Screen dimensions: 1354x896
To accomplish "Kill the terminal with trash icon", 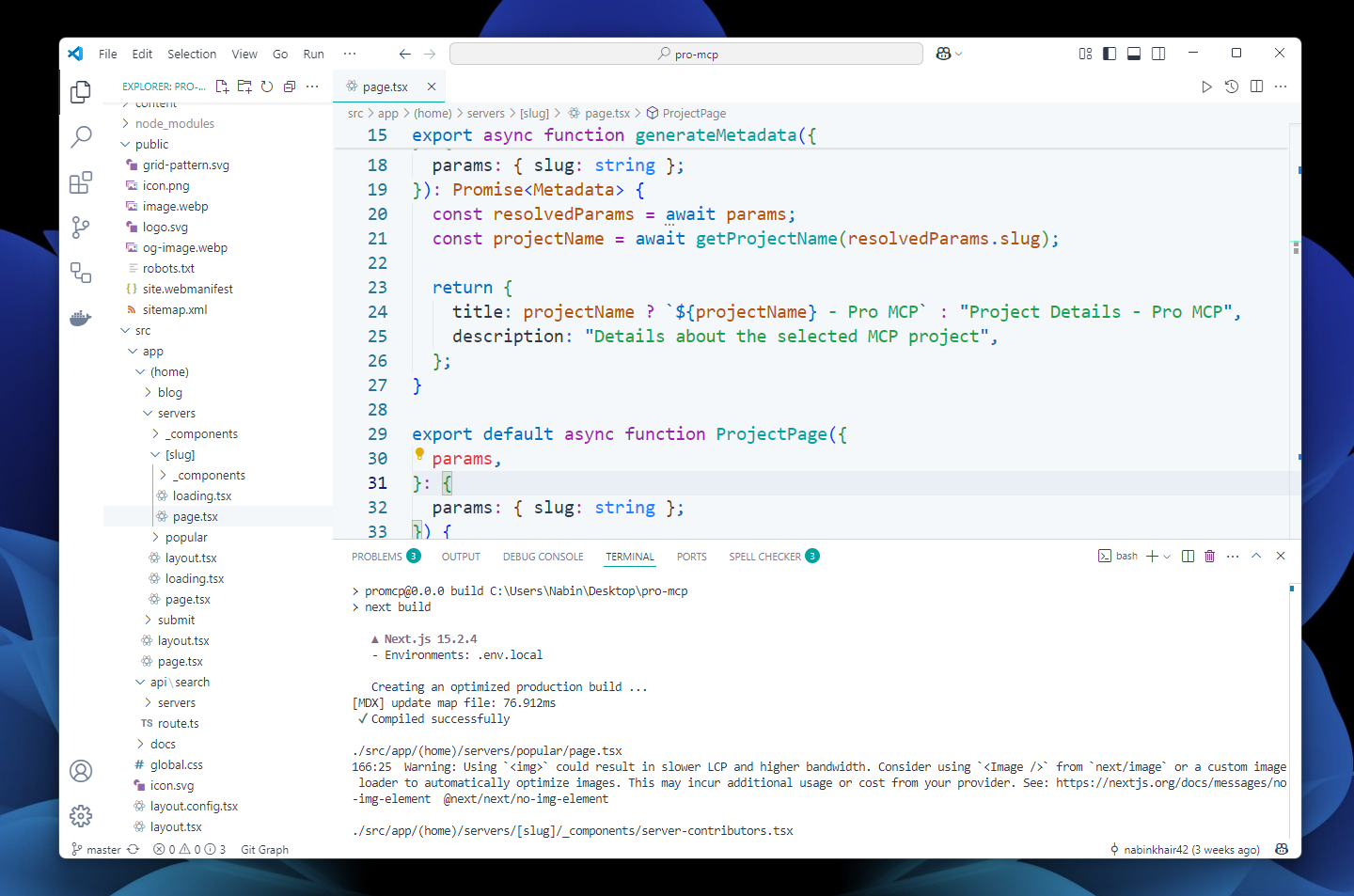I will [x=1210, y=557].
